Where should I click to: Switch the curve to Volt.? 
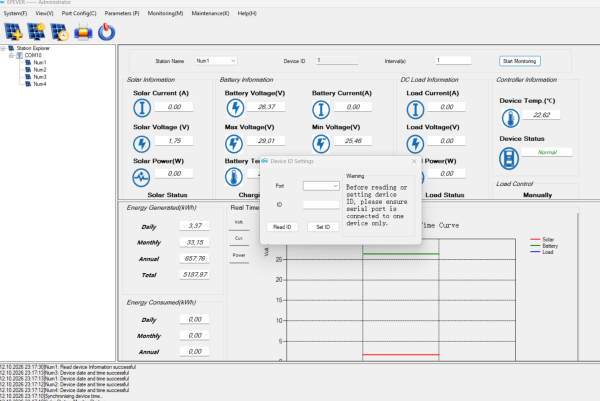[x=239, y=222]
